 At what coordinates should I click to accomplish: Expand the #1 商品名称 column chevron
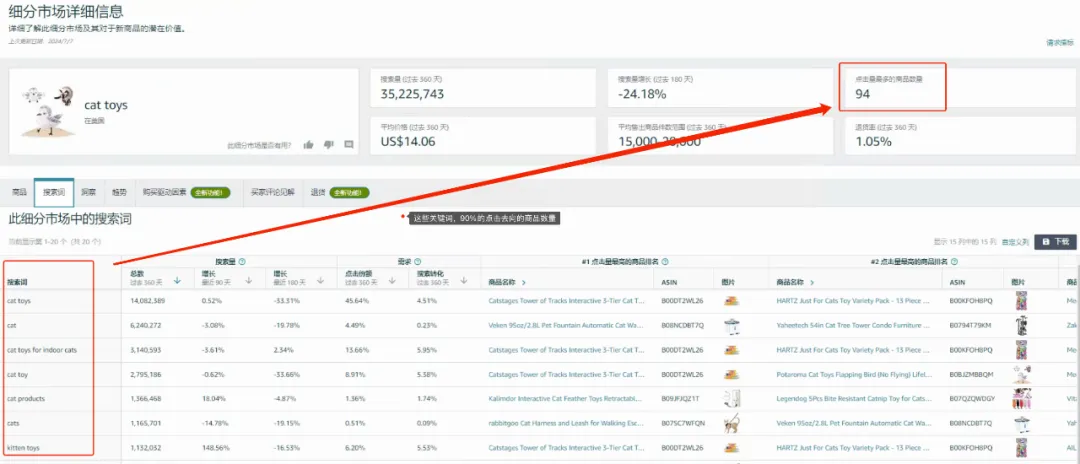point(523,282)
